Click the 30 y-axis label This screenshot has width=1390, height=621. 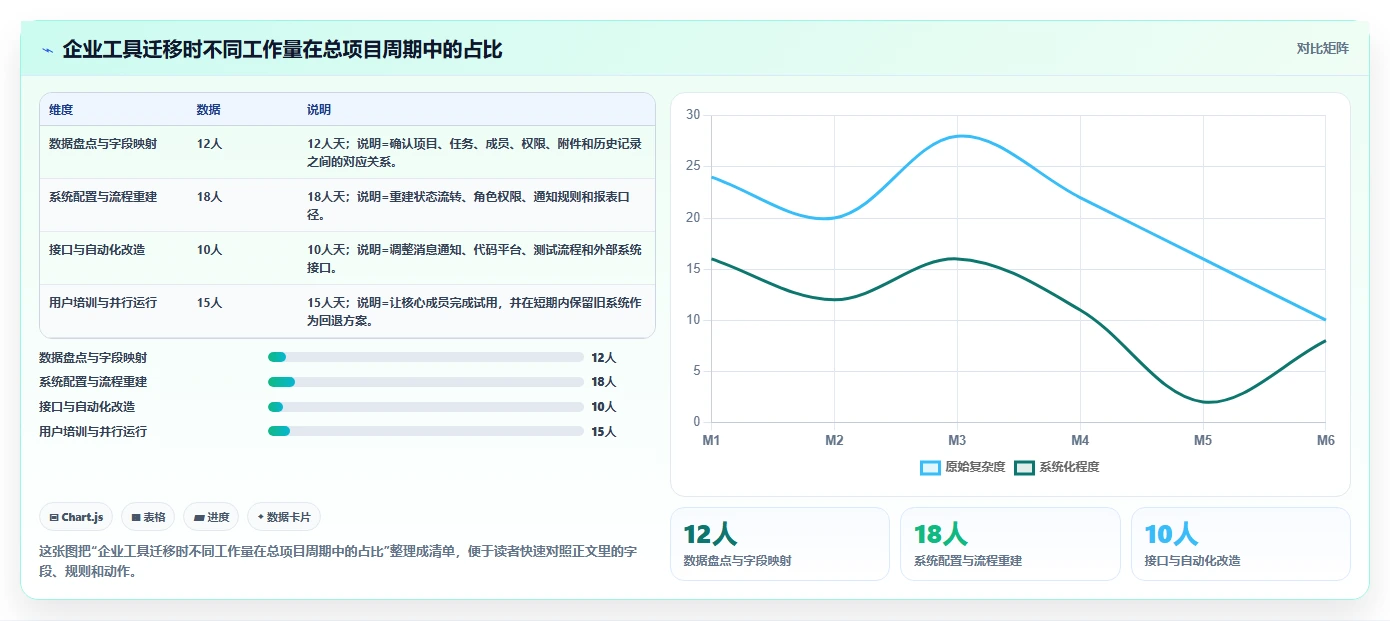[x=693, y=114]
